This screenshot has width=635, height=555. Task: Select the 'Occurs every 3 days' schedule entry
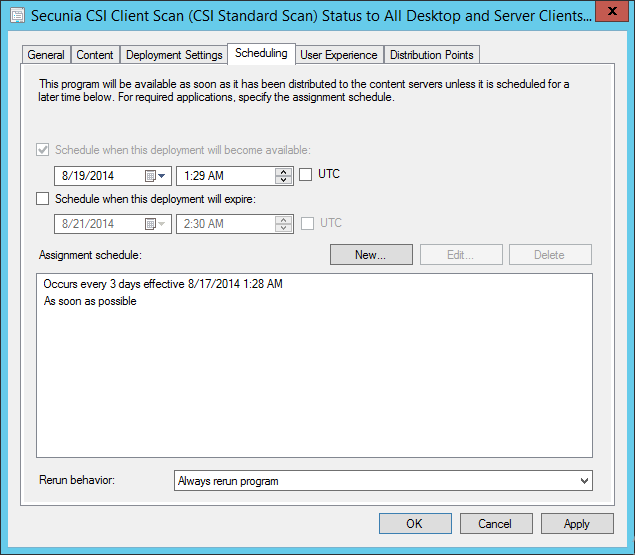click(163, 285)
